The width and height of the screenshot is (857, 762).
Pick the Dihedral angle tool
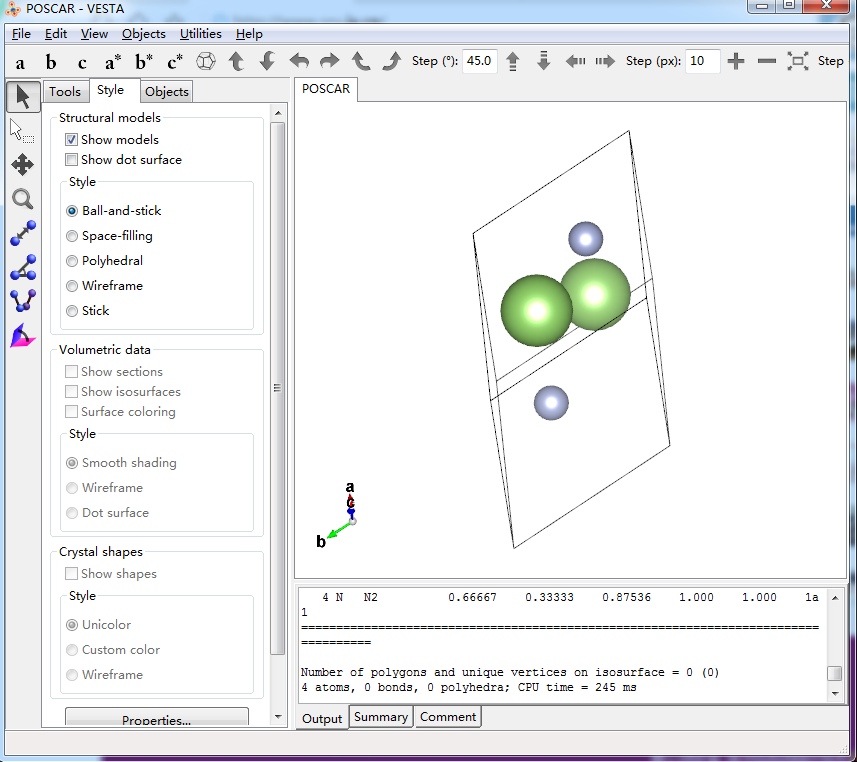tap(22, 301)
